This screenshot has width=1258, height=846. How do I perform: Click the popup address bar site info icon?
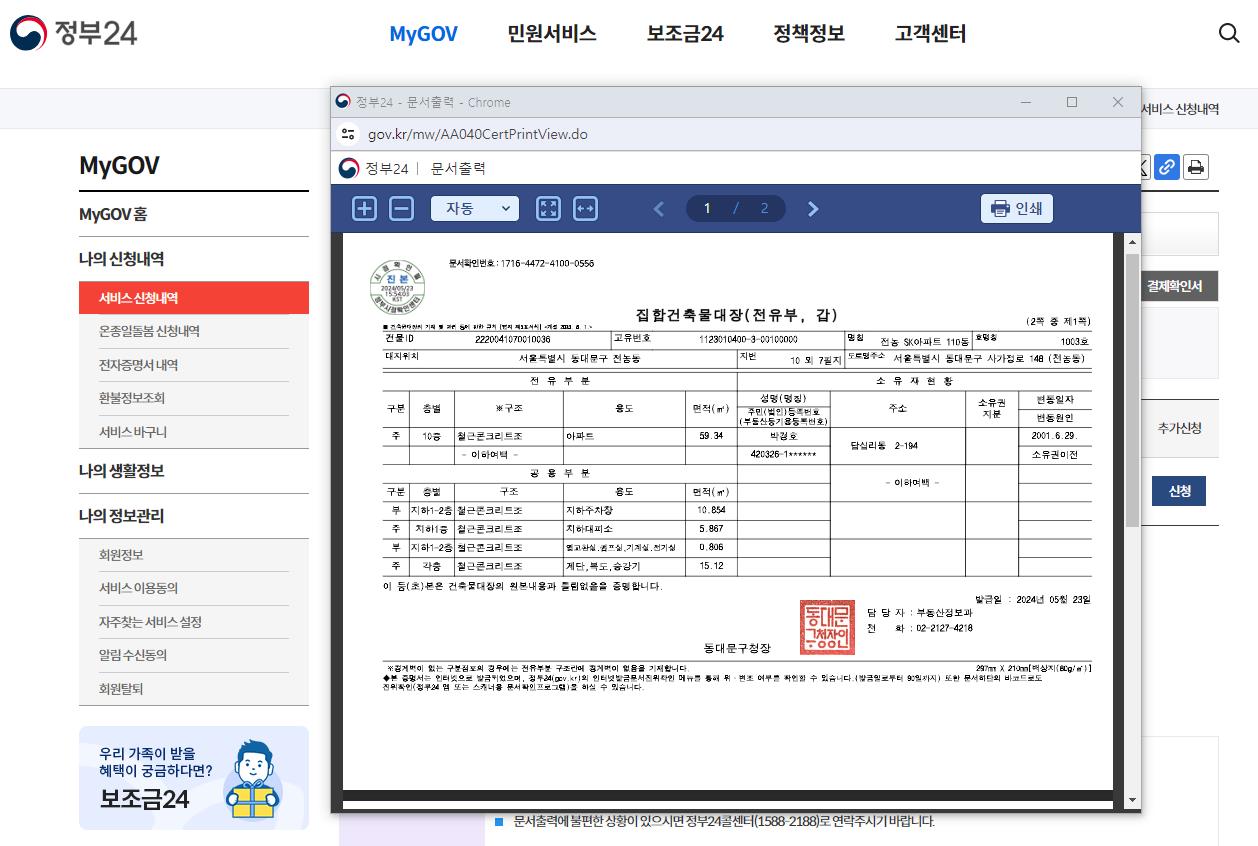click(x=348, y=134)
